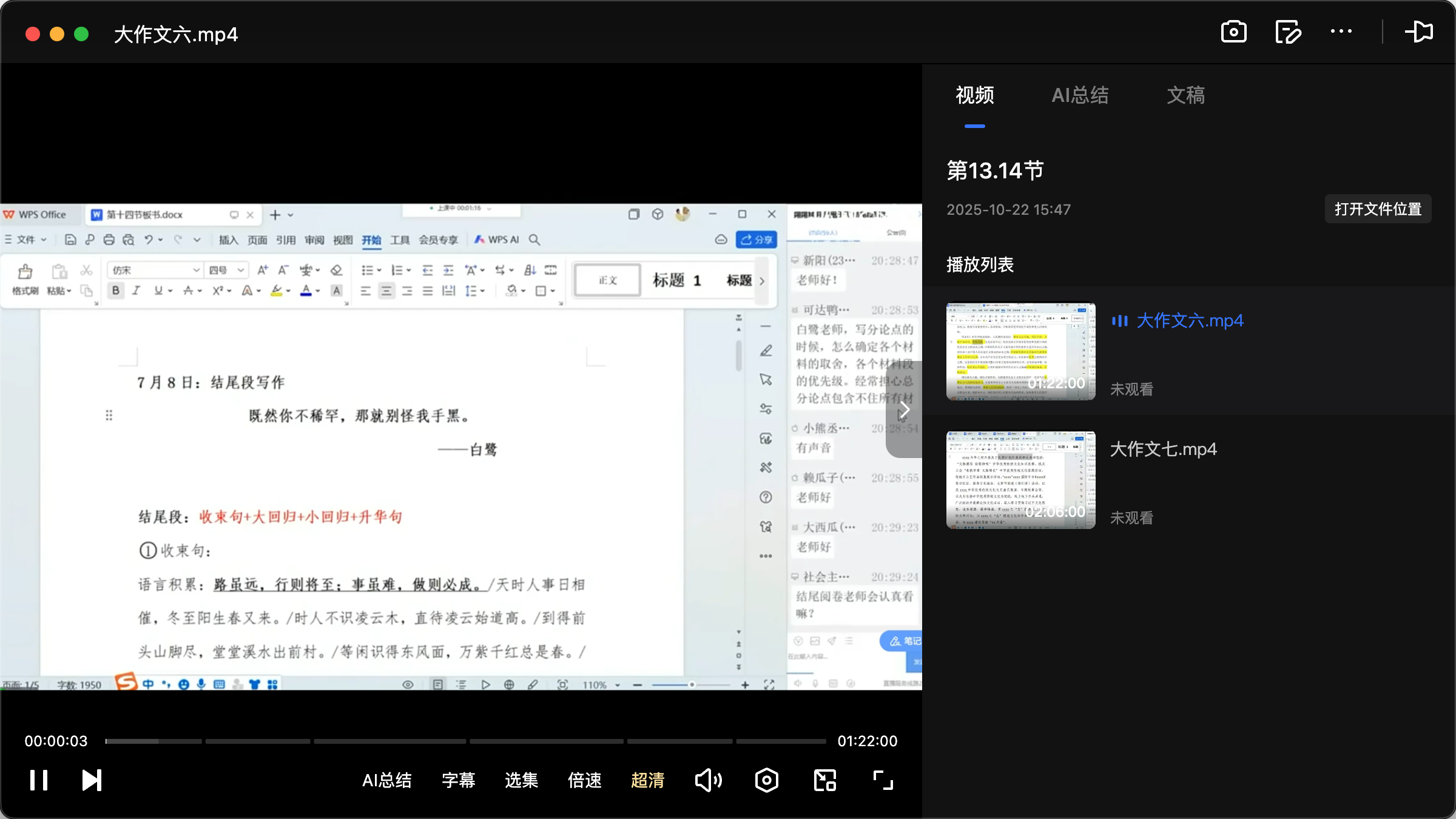The height and width of the screenshot is (819, 1456).
Task: Open the 超清 quality selector
Action: (648, 780)
